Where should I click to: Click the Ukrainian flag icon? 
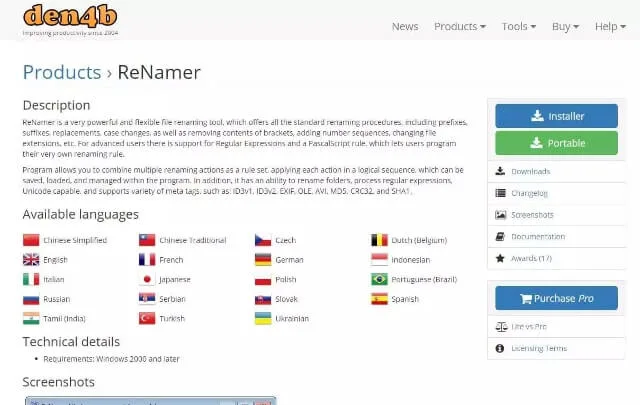263,318
